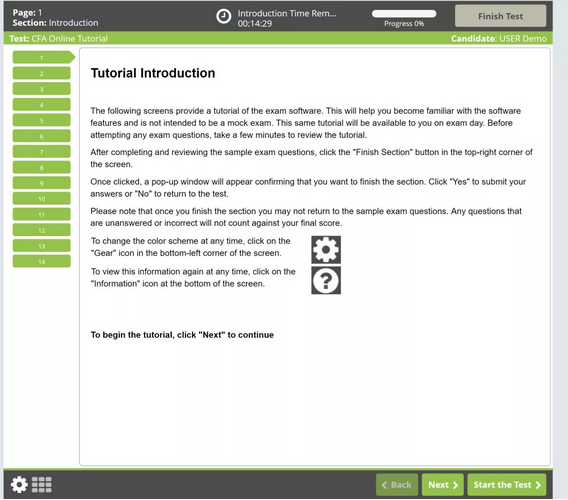Jump to page 2 in the sidebar

42,73
